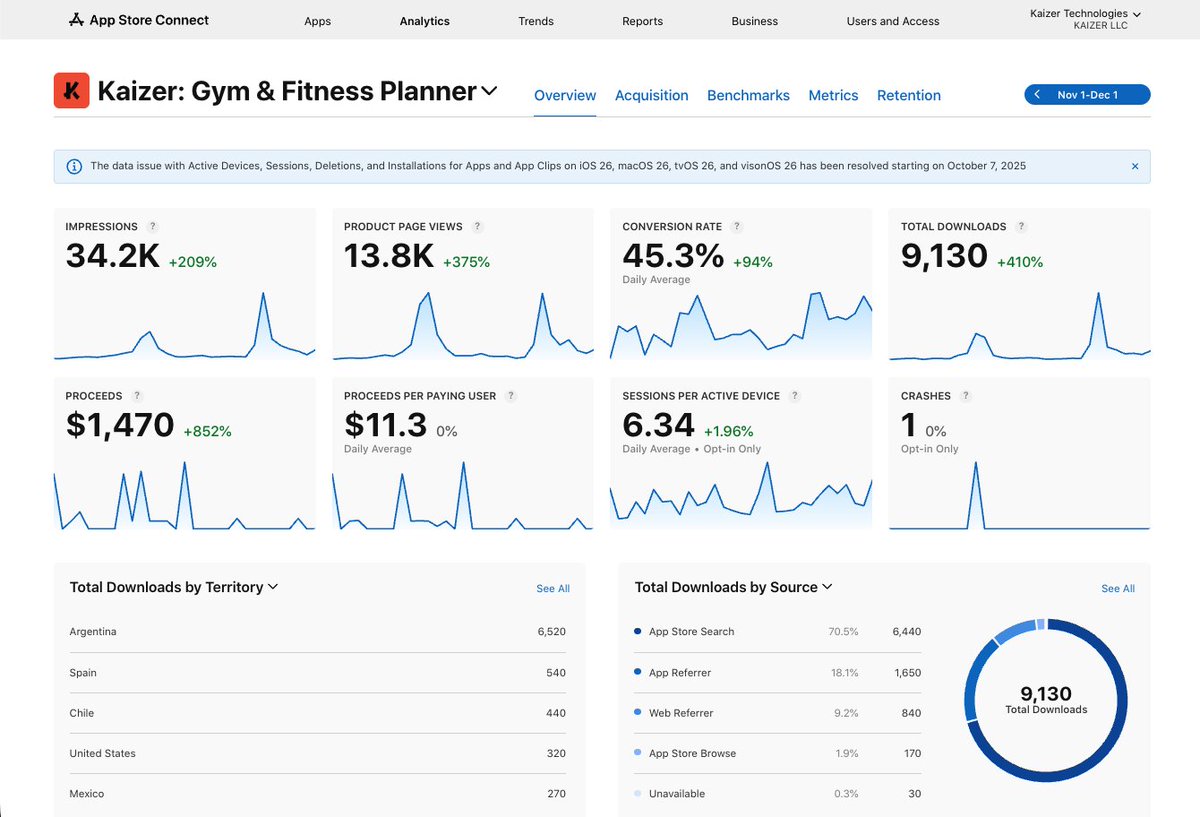
Task: Click the help icon beside Sessions Per Active Device
Action: [795, 396]
